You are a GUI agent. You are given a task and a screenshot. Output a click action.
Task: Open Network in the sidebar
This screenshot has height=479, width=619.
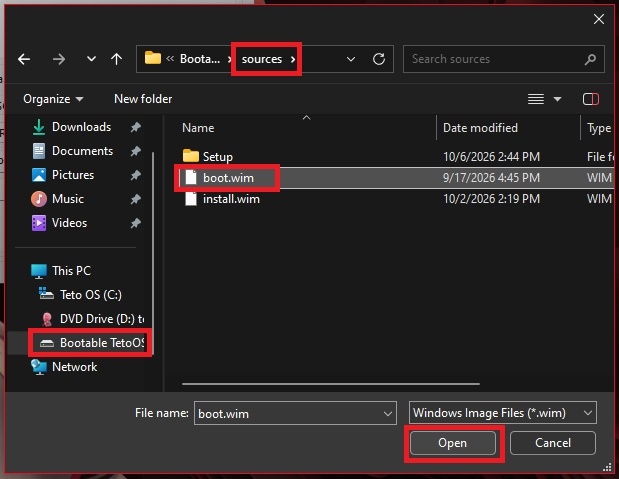click(74, 367)
